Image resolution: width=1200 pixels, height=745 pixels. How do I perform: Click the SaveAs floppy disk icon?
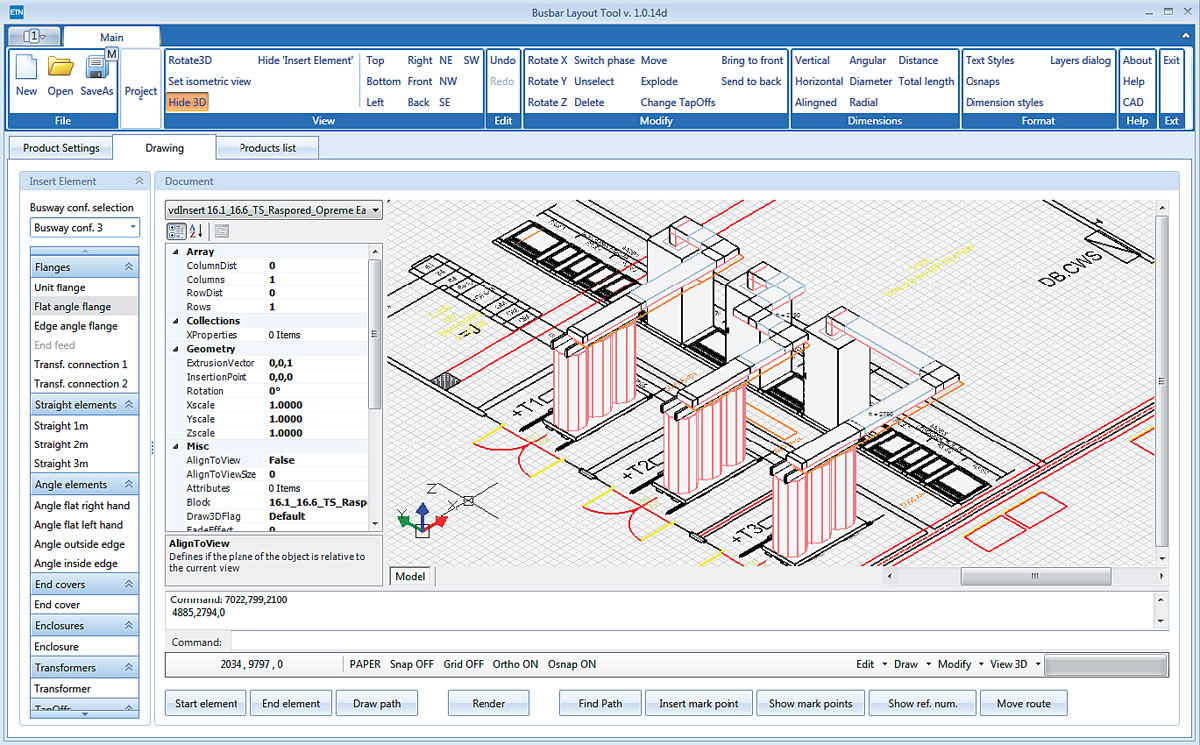(x=96, y=67)
